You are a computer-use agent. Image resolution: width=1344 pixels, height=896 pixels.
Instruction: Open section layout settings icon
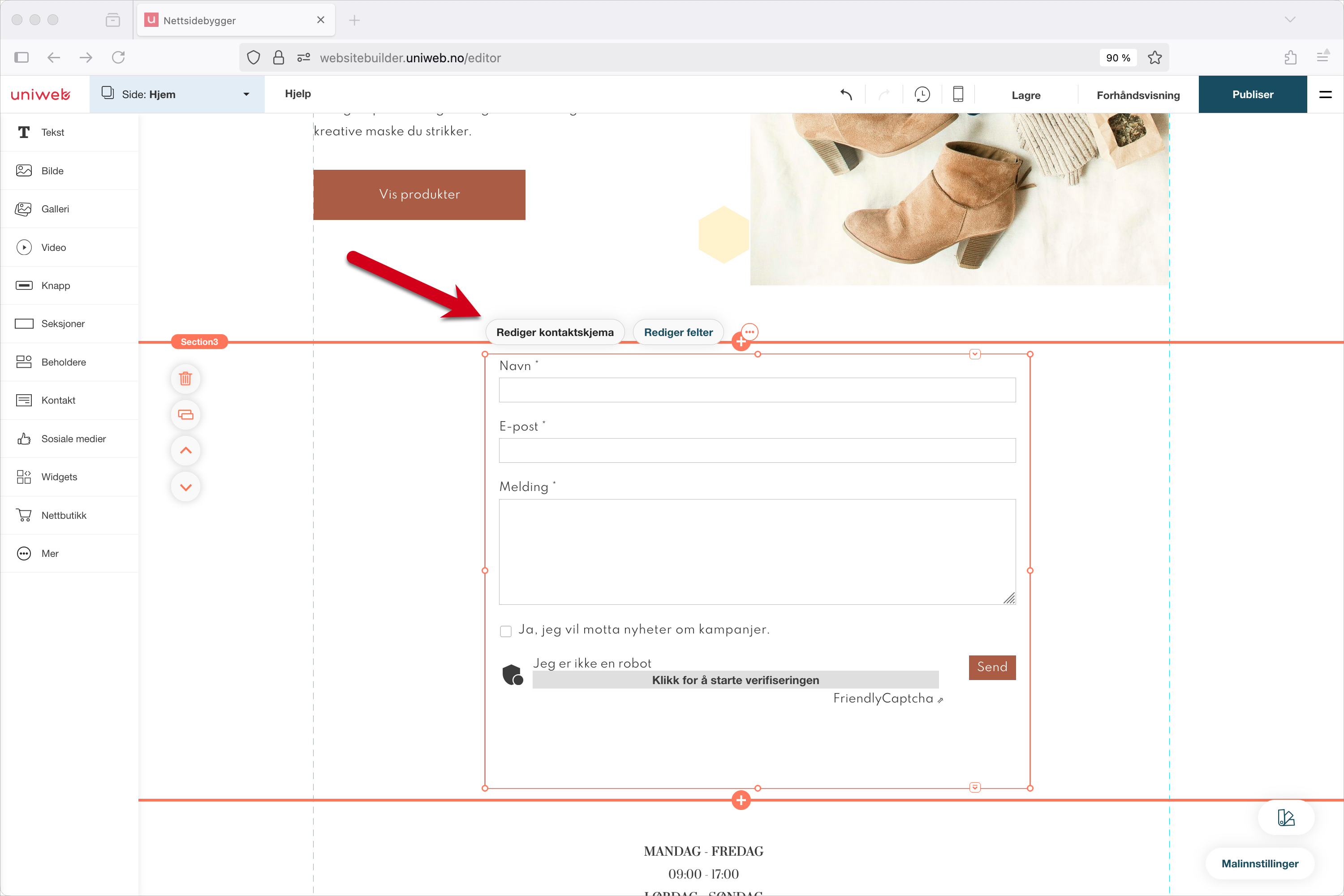pos(186,414)
